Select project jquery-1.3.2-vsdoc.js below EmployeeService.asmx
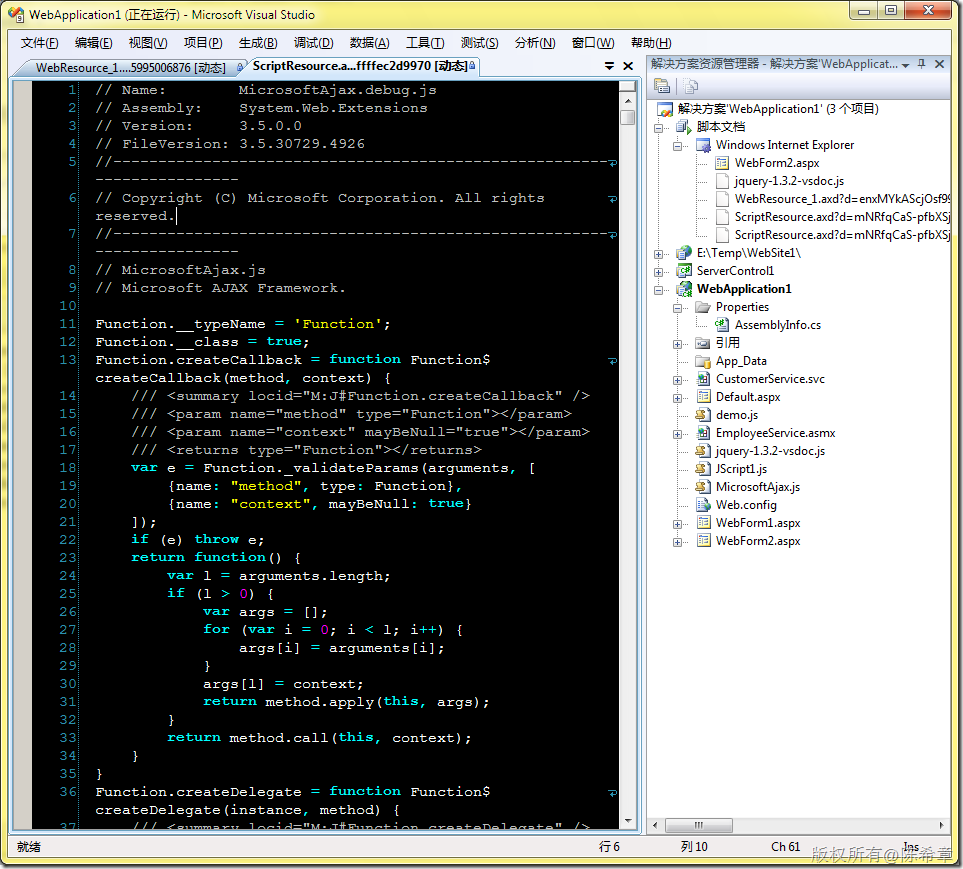Viewport: 963px width, 869px height. (x=770, y=451)
